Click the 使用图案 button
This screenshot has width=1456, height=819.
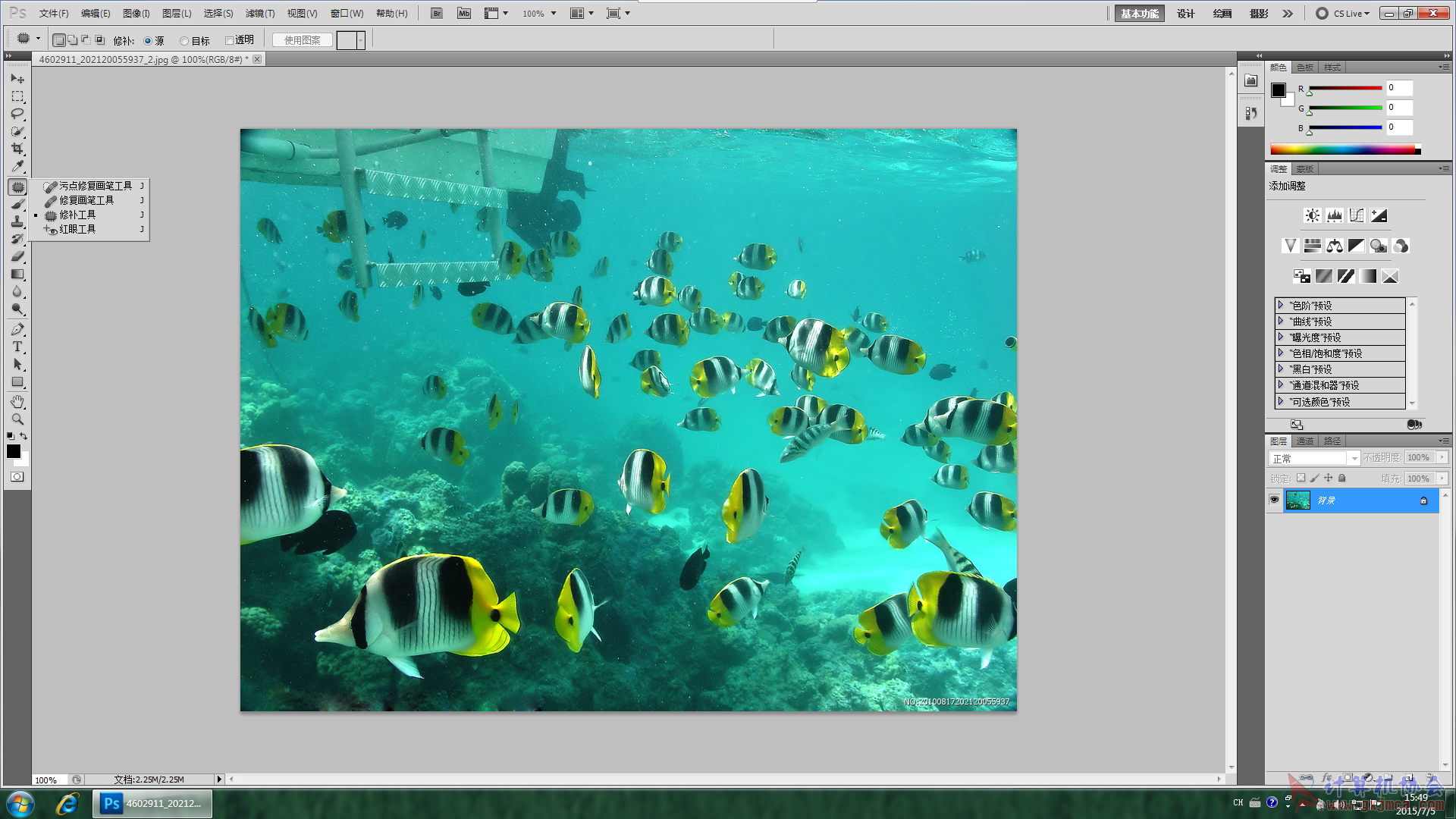(x=302, y=41)
